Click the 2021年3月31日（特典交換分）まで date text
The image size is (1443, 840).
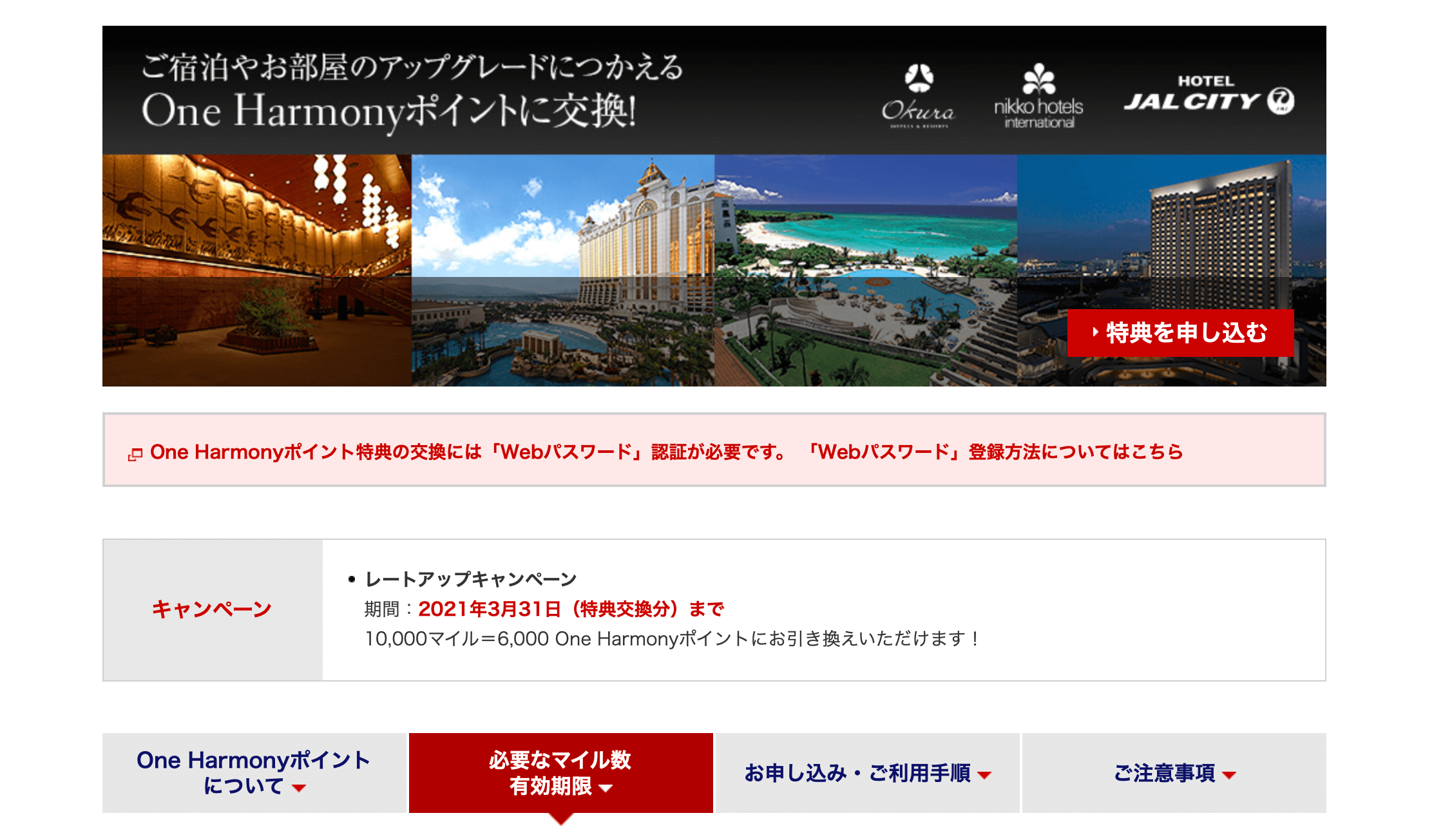coord(571,609)
